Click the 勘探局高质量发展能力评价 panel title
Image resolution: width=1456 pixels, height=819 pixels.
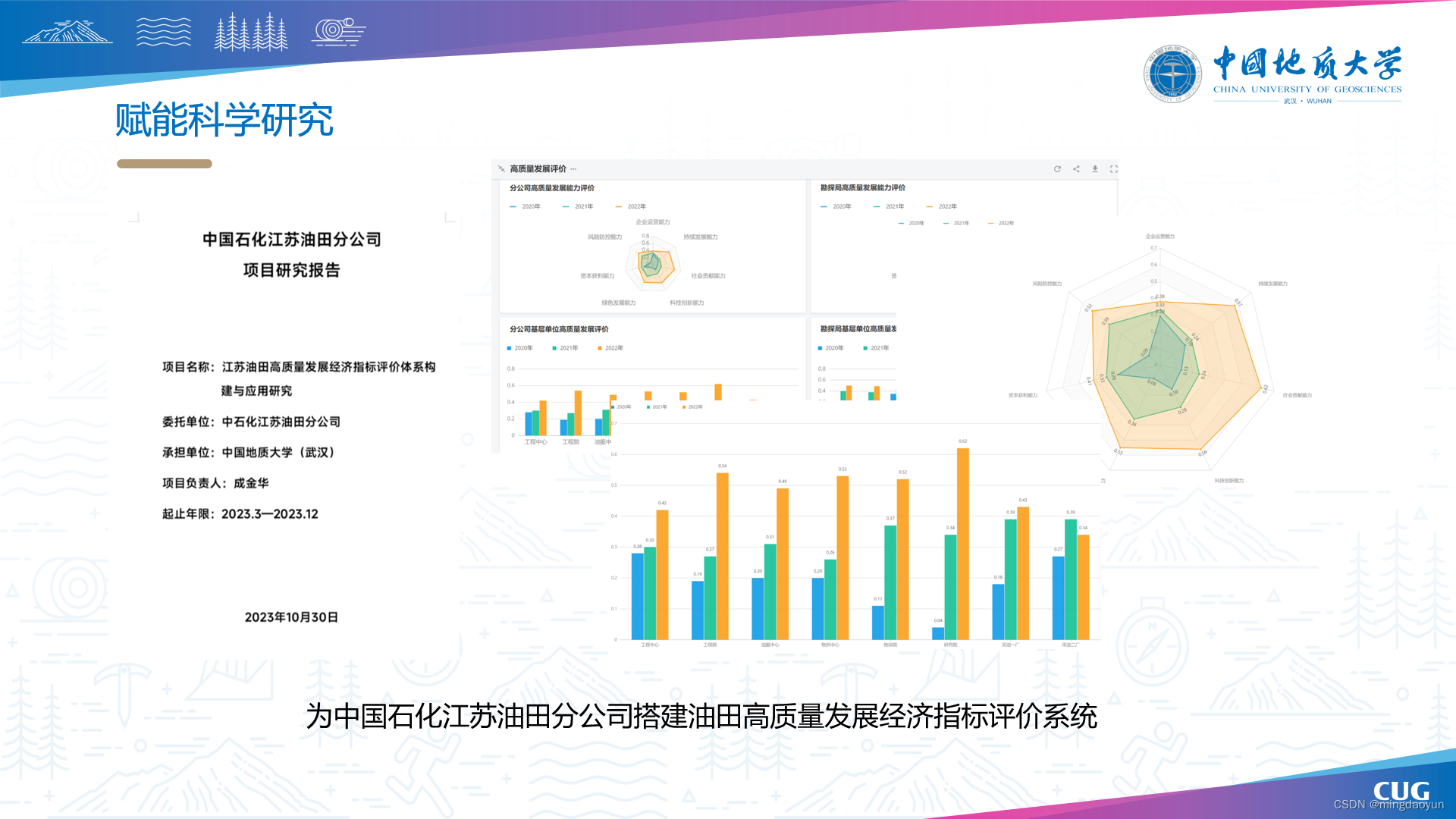click(863, 188)
